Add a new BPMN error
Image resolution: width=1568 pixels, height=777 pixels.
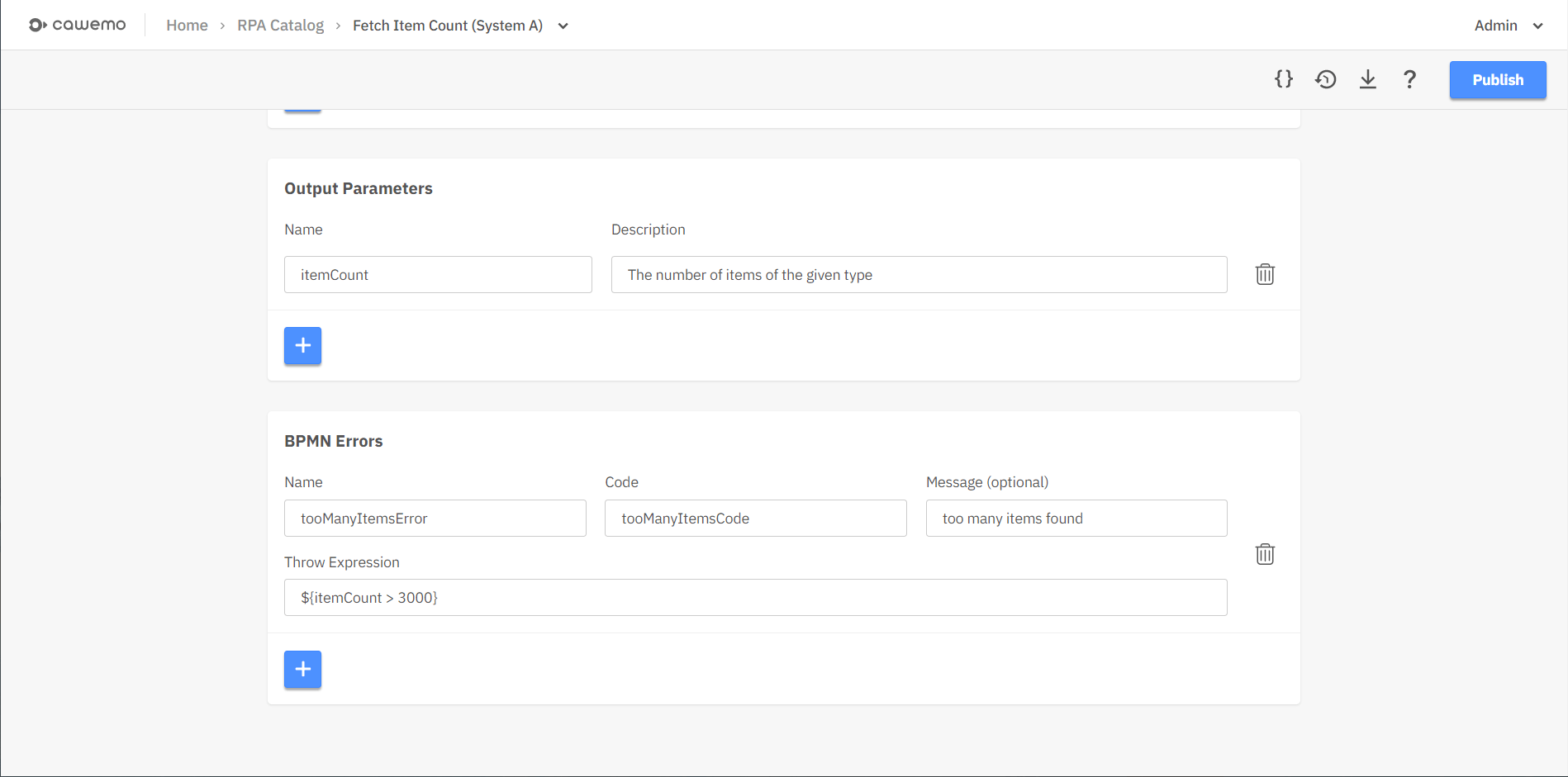(x=302, y=669)
